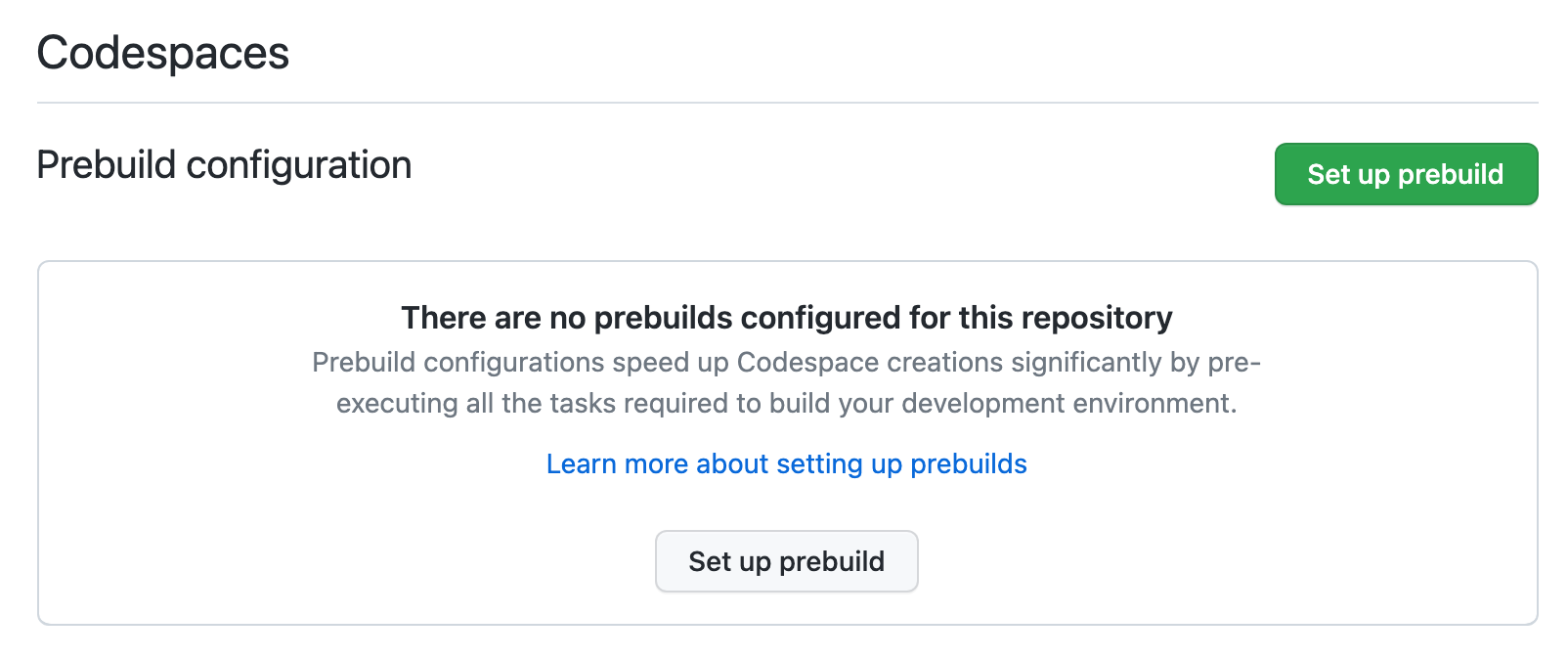Start prebuild setup from the header button
1568x659 pixels.
coord(1405,173)
